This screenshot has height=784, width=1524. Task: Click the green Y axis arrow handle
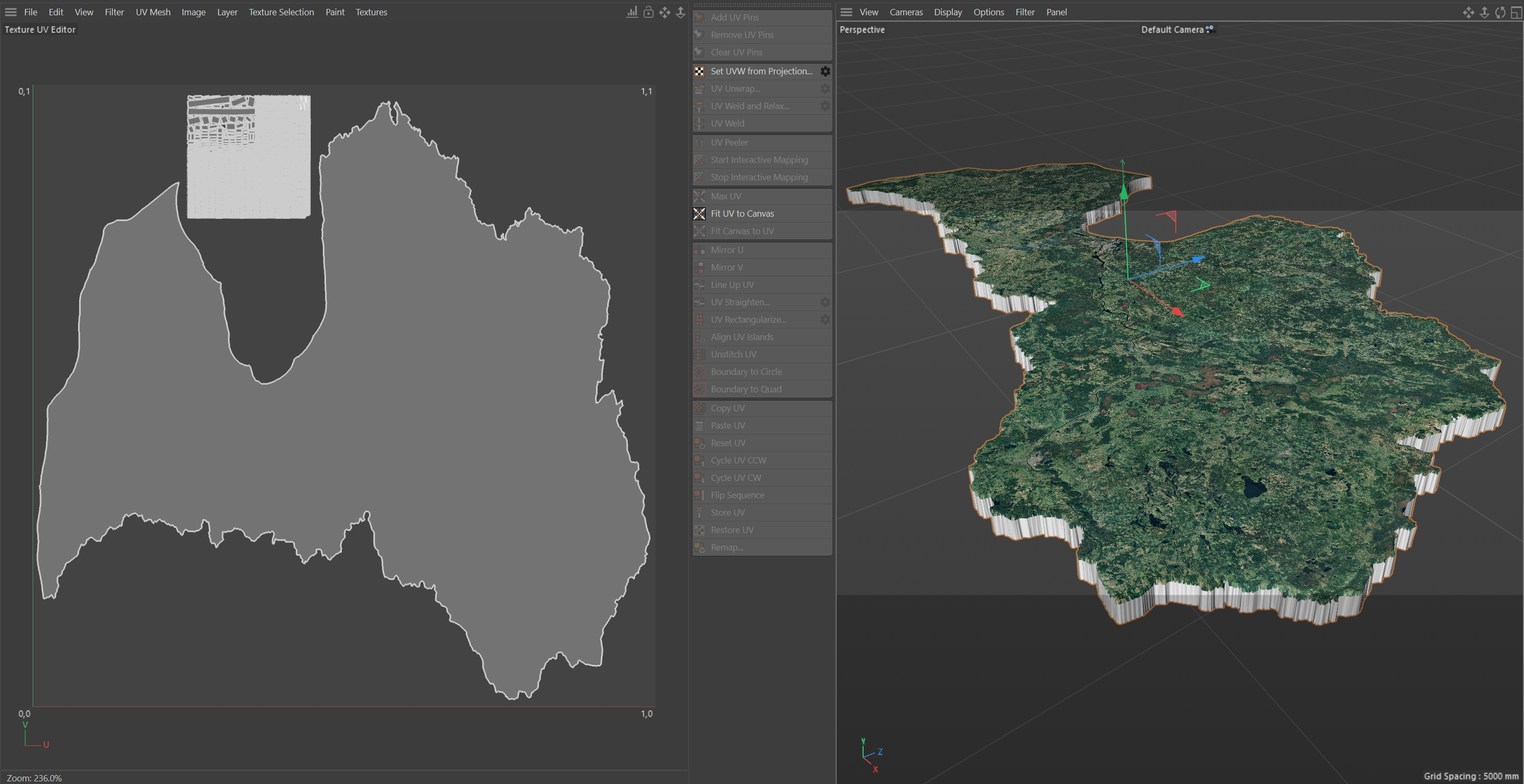coord(1124,190)
